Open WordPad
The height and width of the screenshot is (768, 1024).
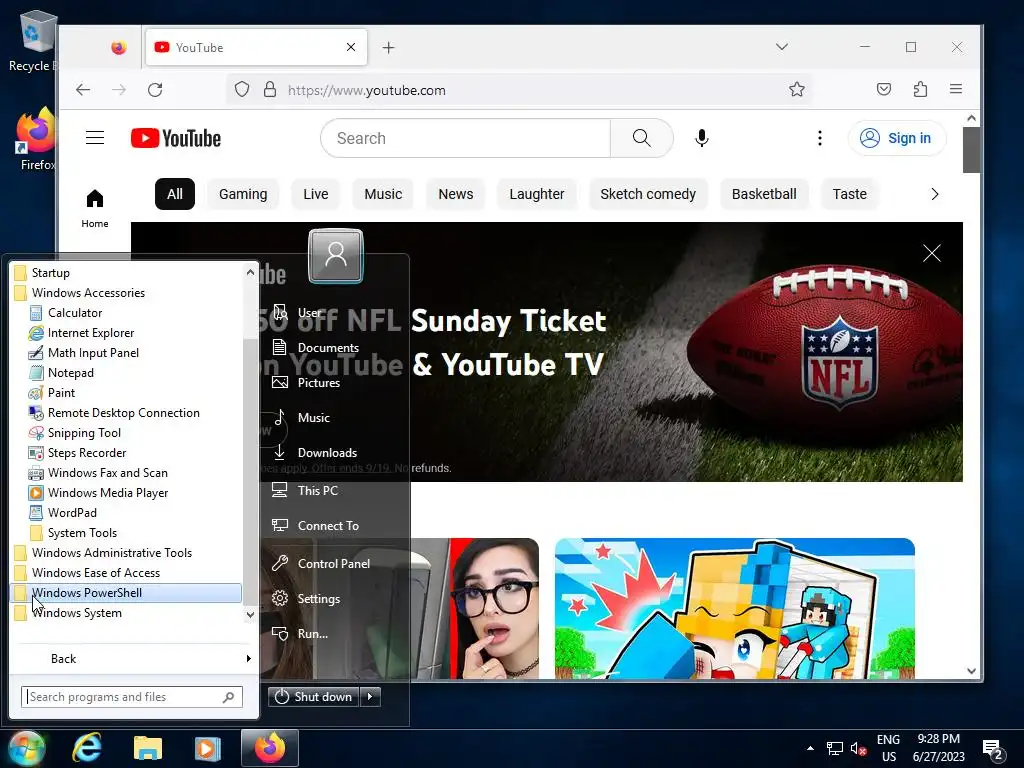coord(63,513)
